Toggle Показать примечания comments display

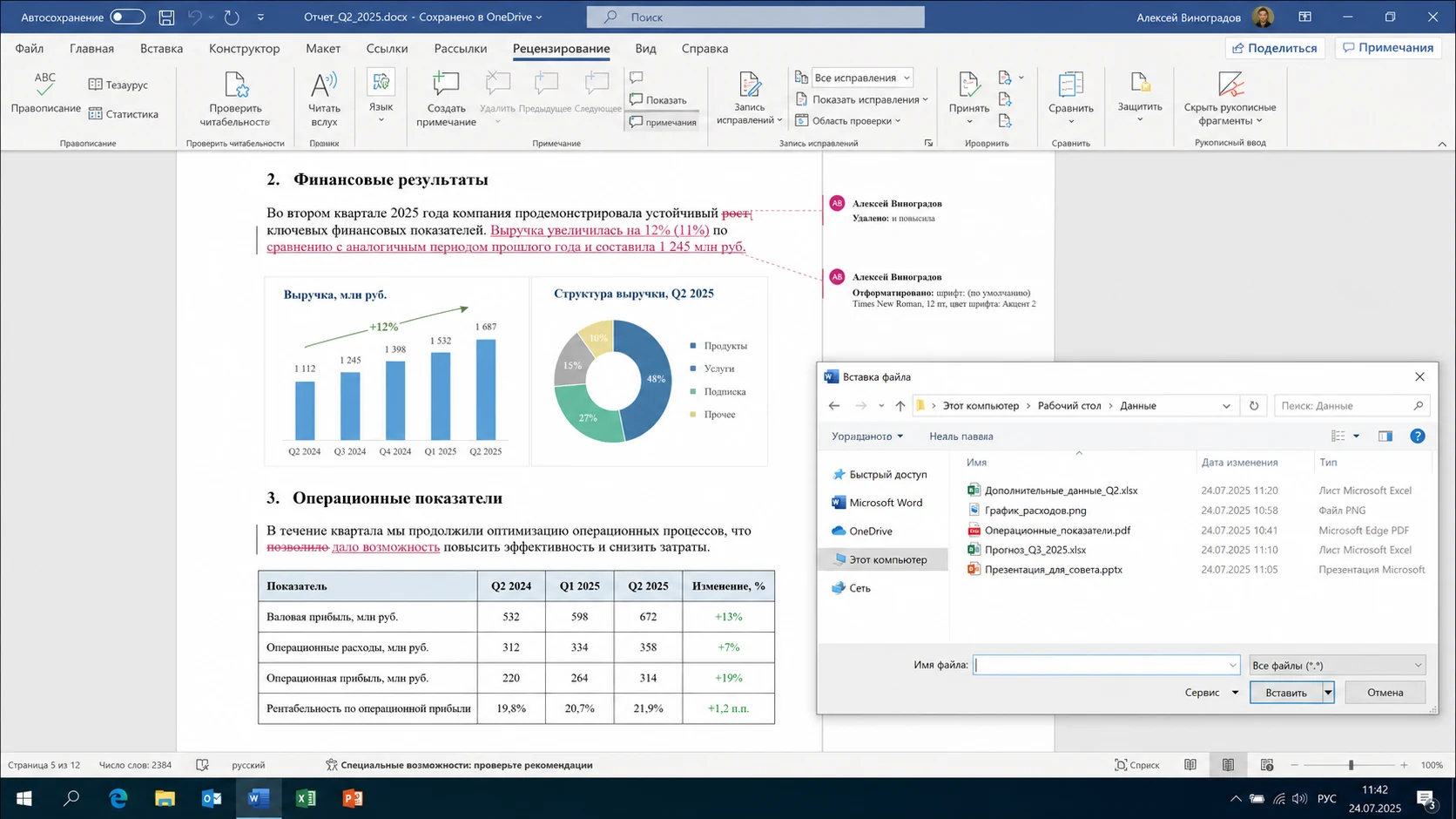663,111
